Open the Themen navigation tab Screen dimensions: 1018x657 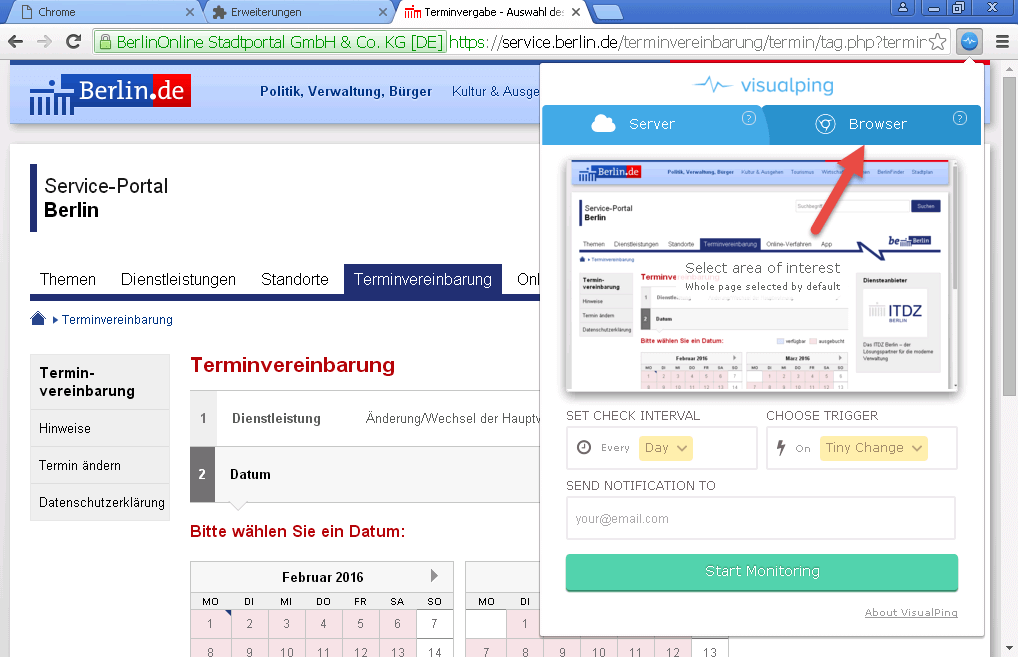point(68,279)
